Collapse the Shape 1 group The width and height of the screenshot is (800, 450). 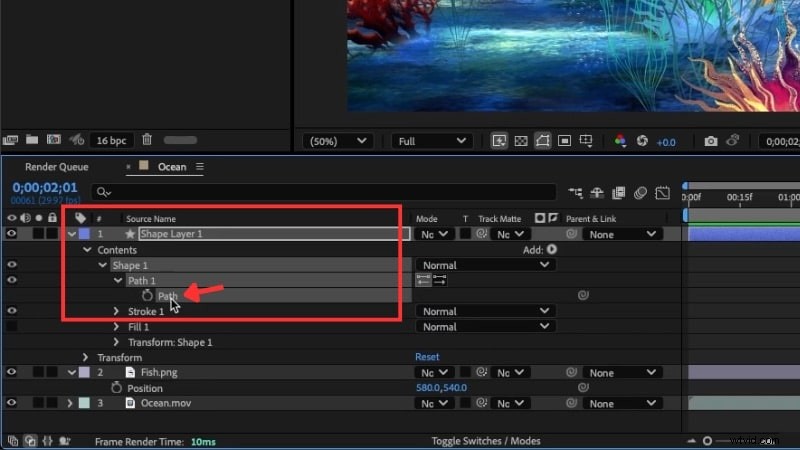(x=102, y=265)
